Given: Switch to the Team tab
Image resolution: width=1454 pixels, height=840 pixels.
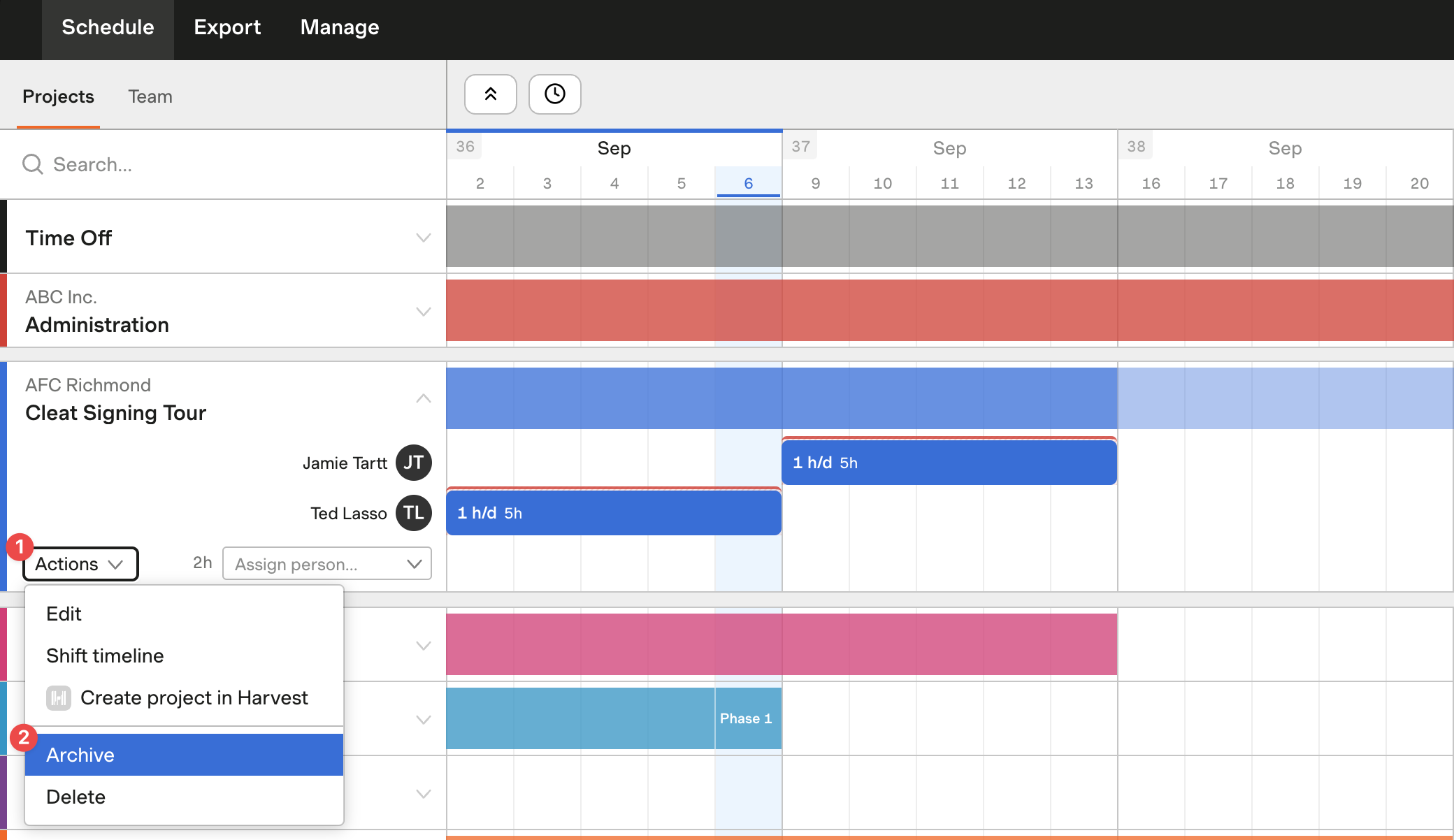Looking at the screenshot, I should [x=150, y=96].
